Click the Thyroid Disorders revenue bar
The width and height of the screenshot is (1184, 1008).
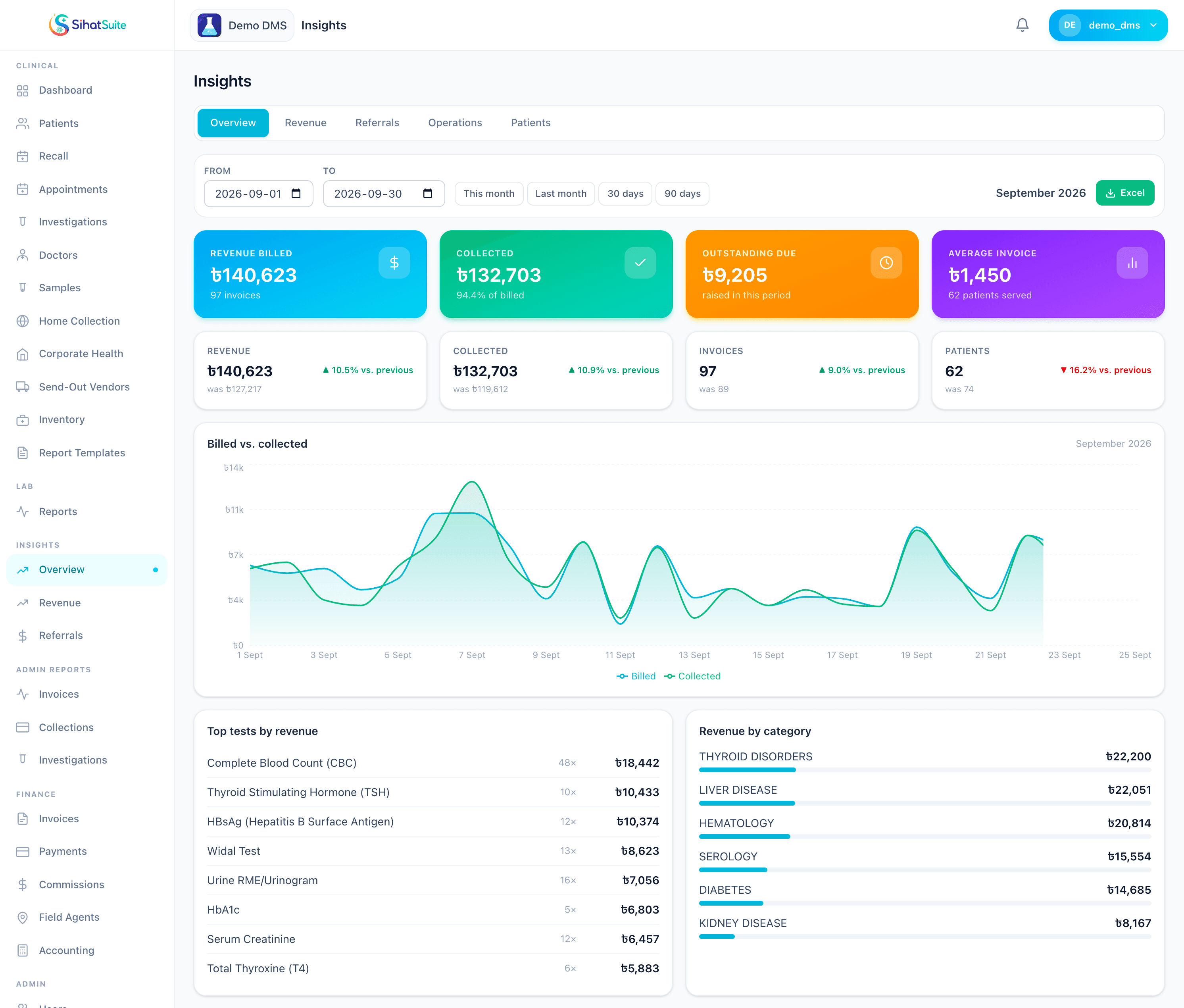pyautogui.click(x=925, y=770)
